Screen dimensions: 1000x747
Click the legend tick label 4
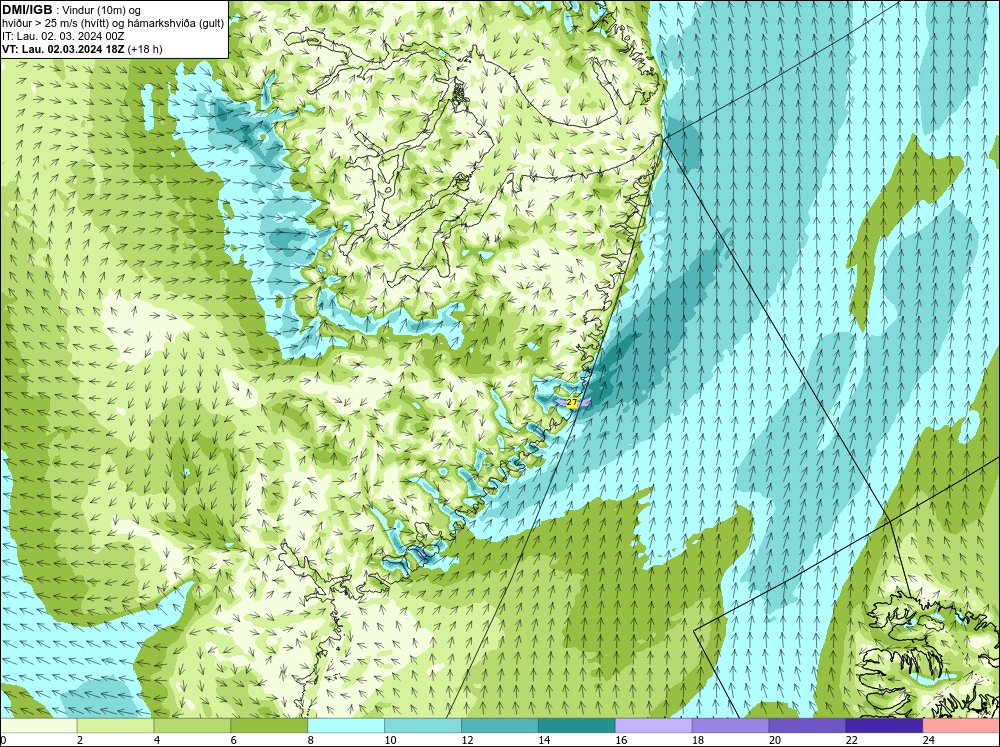[157, 740]
